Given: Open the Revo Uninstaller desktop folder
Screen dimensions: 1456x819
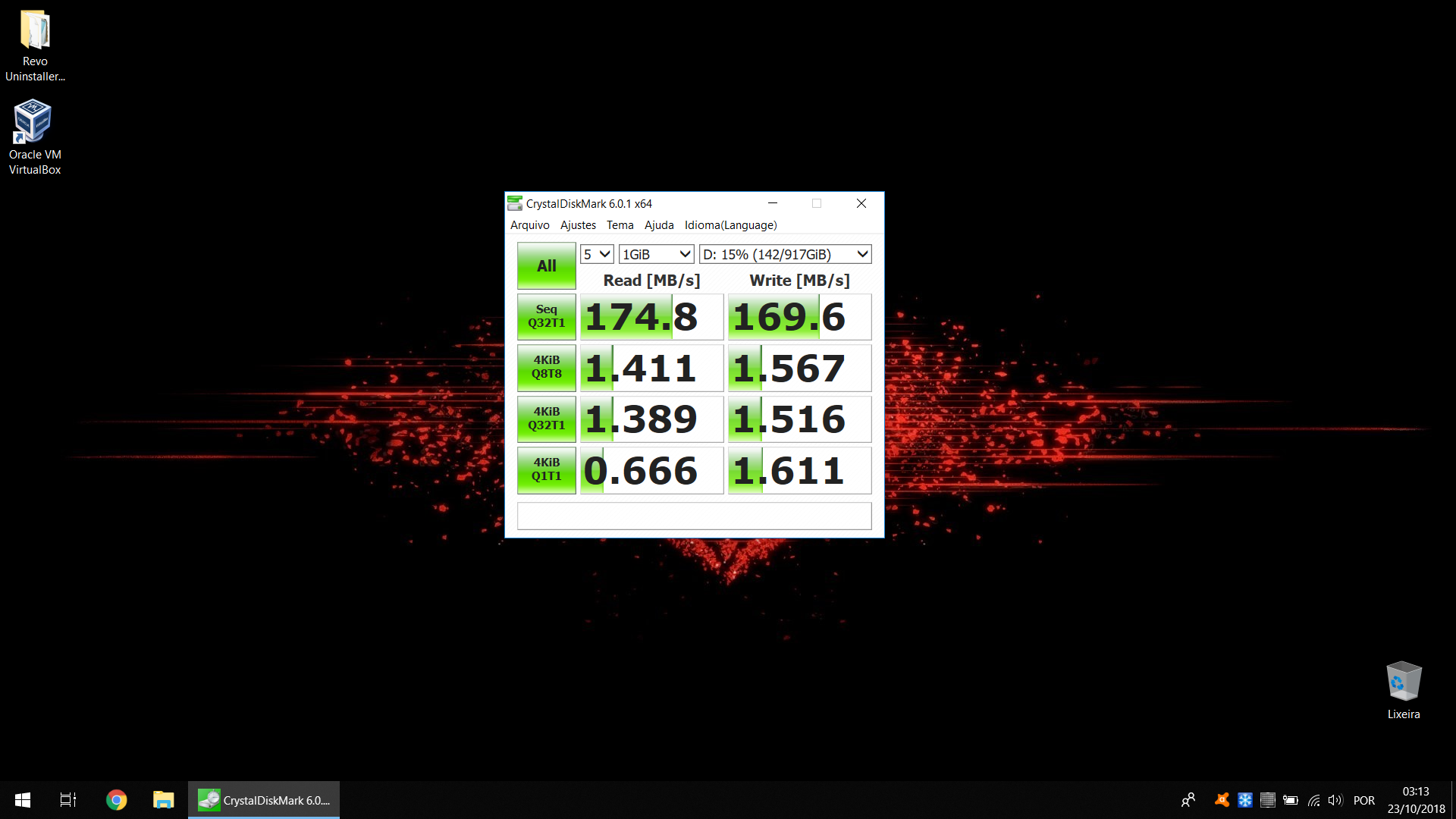Looking at the screenshot, I should pyautogui.click(x=35, y=45).
